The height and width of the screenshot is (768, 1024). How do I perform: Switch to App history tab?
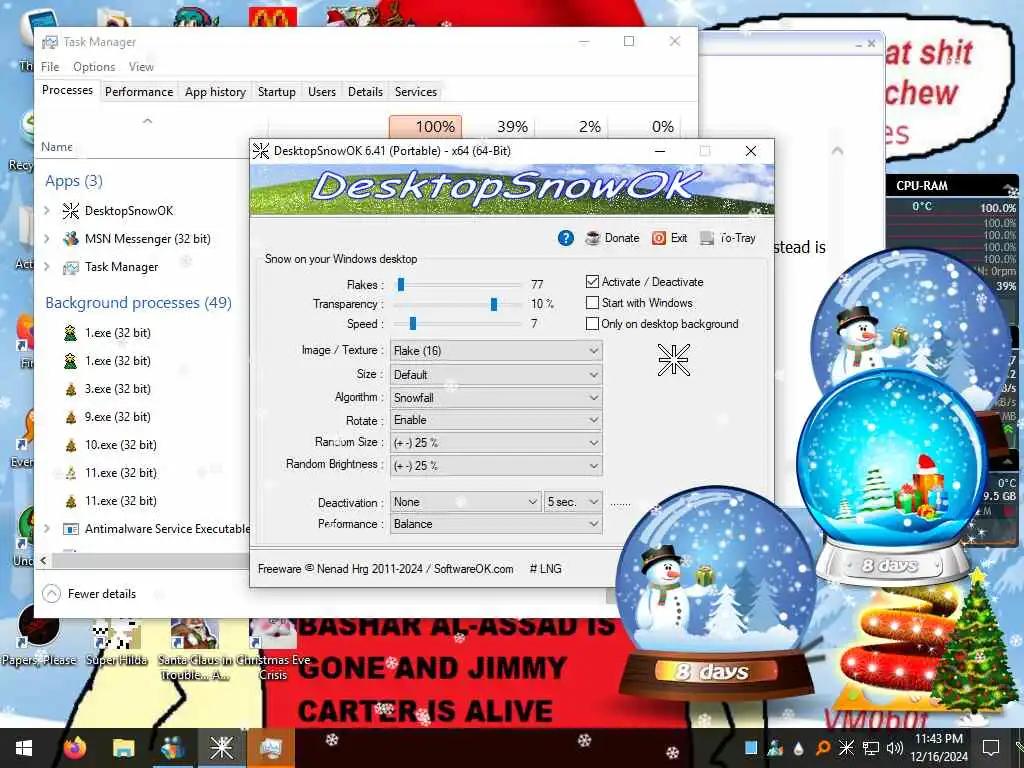coord(215,91)
